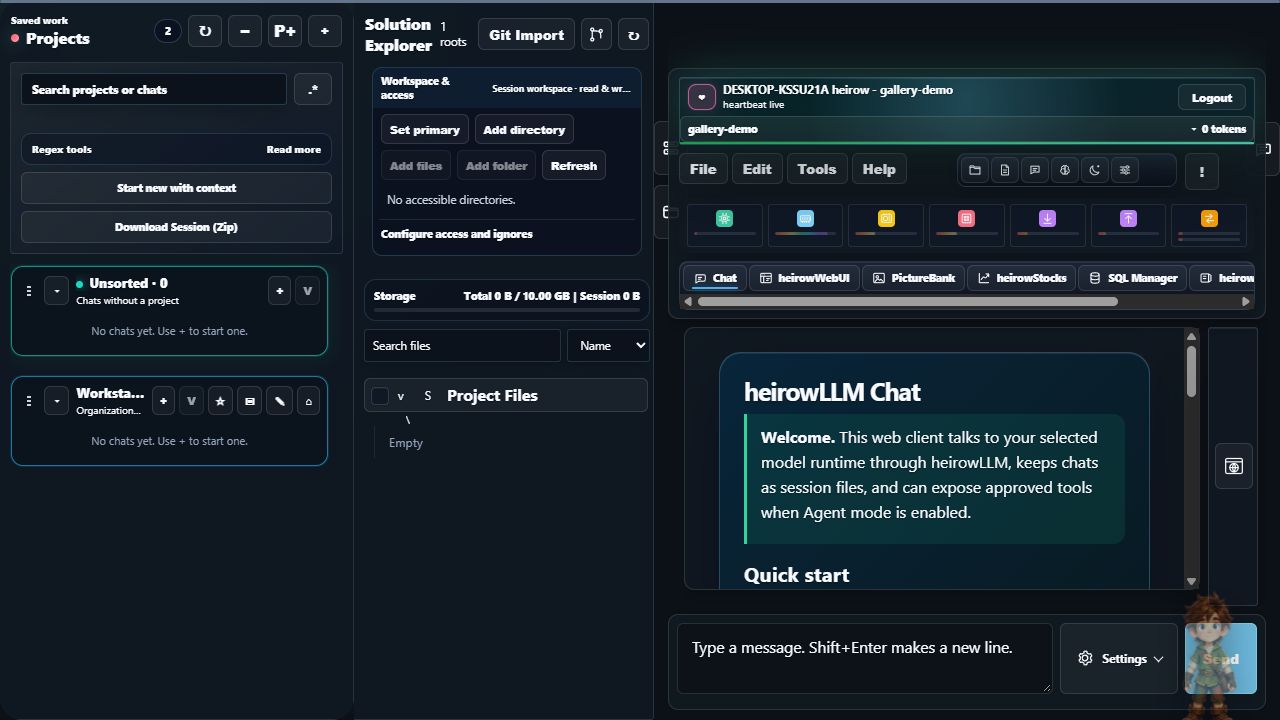The image size is (1280, 720).
Task: Click the speech bubble icon in the chat toolbar
Action: (1035, 170)
